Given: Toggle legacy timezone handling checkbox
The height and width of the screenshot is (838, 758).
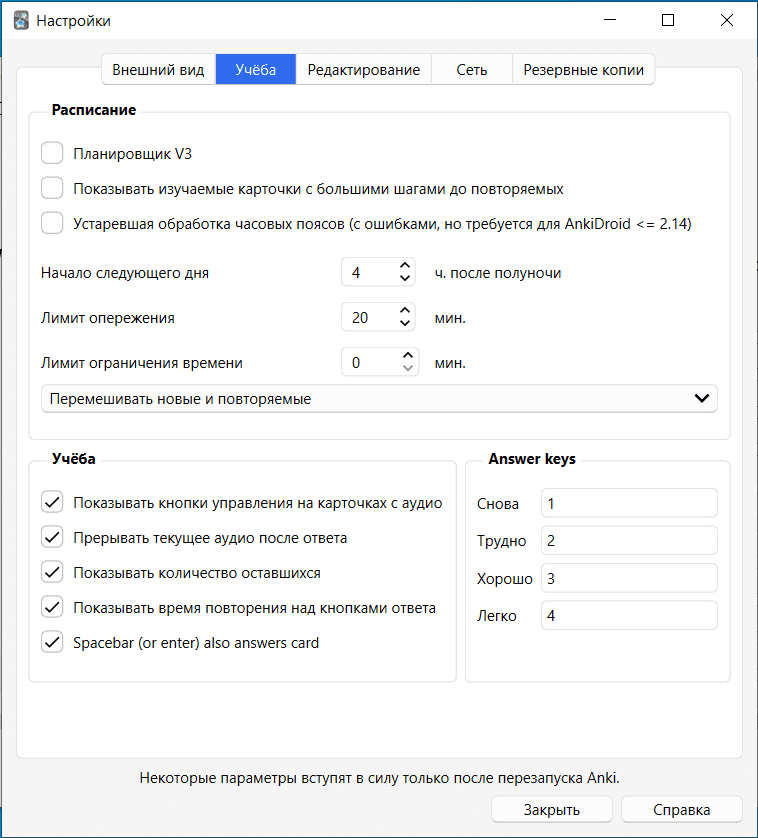Looking at the screenshot, I should (52, 223).
